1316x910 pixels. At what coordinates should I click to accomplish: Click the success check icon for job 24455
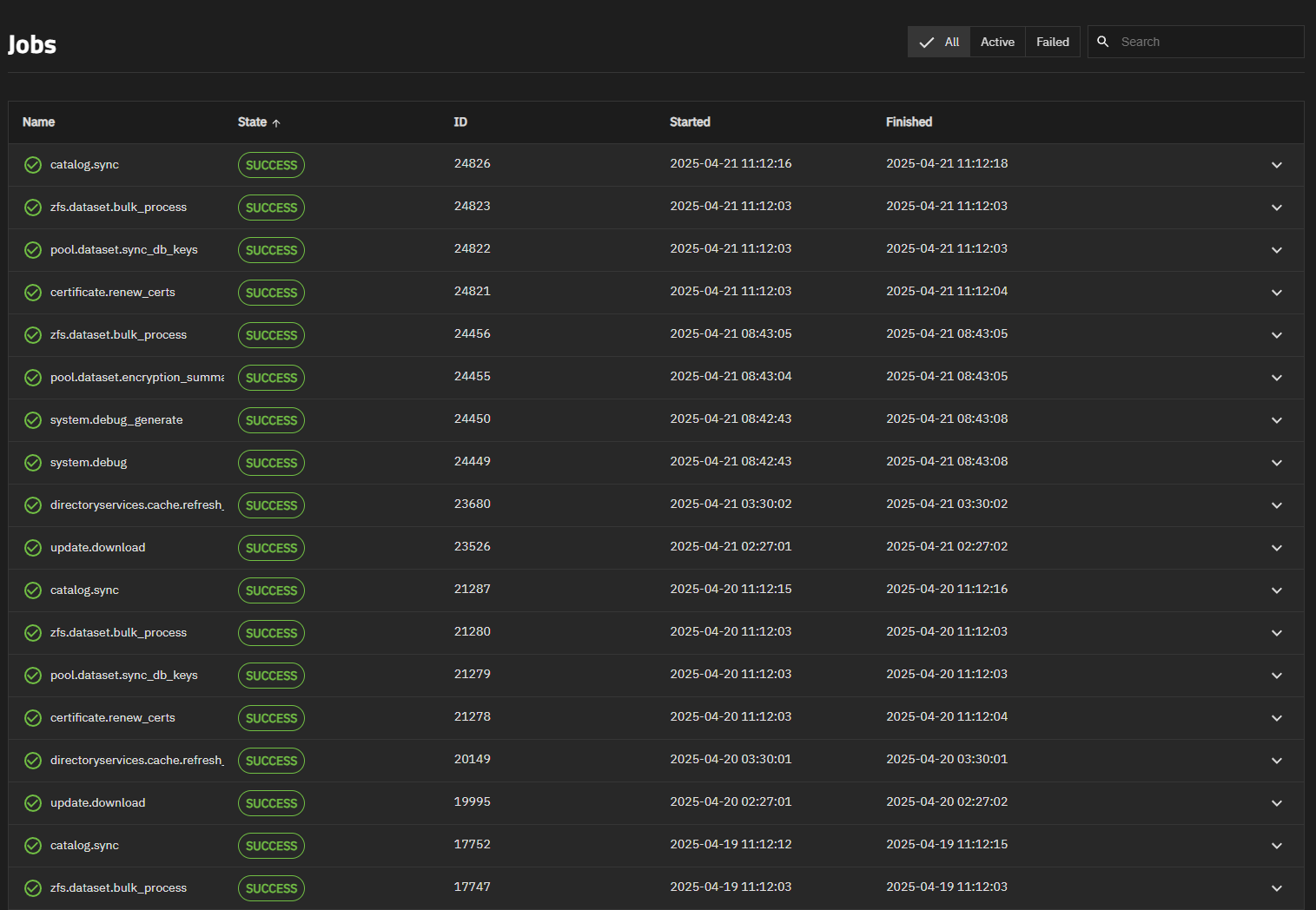(33, 378)
